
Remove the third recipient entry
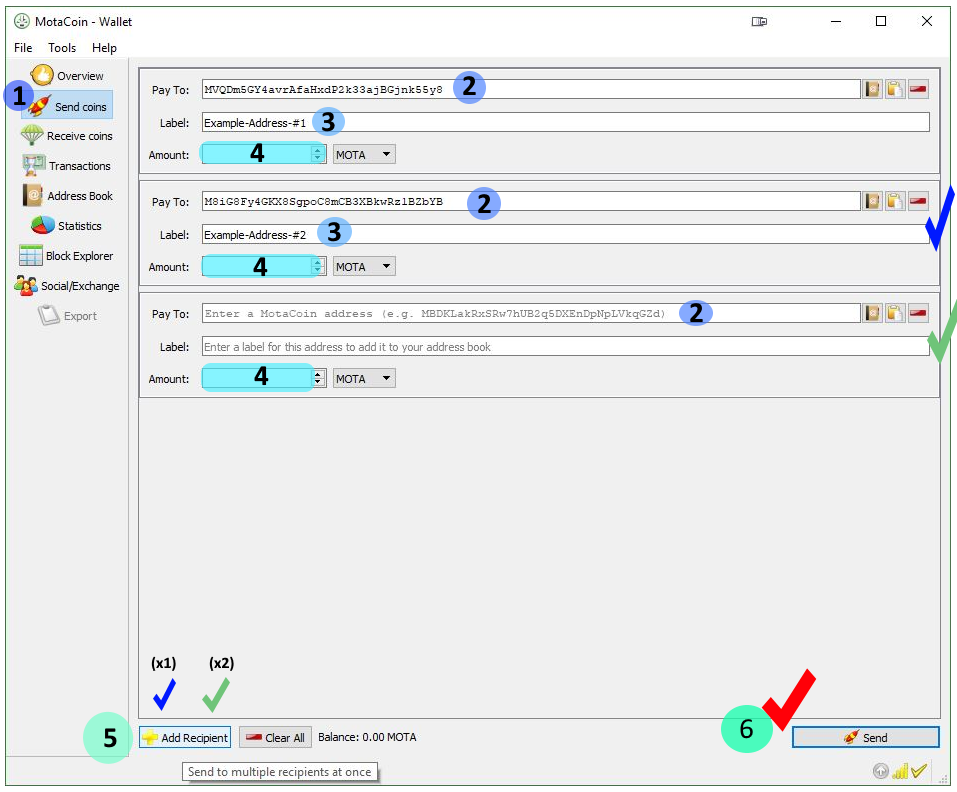tap(918, 313)
